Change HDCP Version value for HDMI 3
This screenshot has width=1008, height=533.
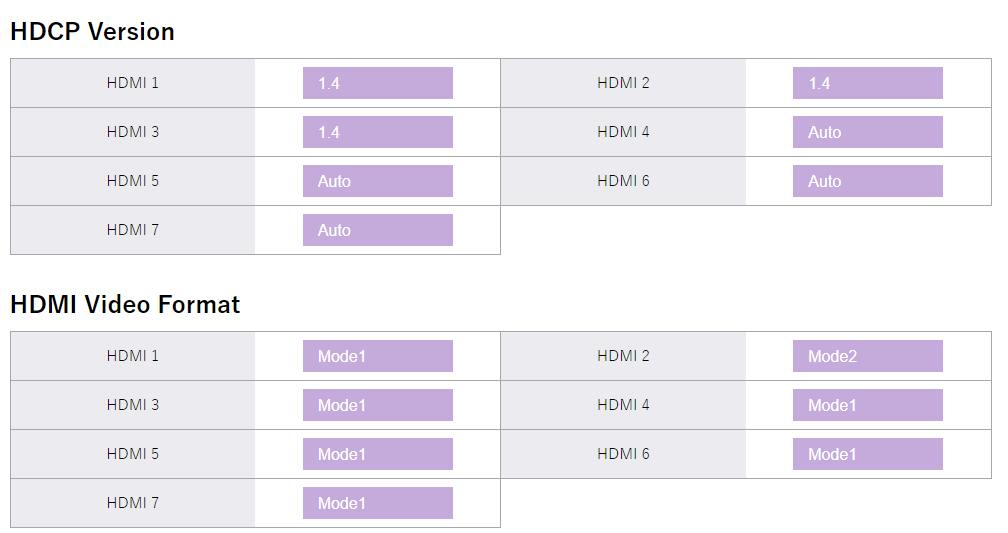tap(377, 132)
